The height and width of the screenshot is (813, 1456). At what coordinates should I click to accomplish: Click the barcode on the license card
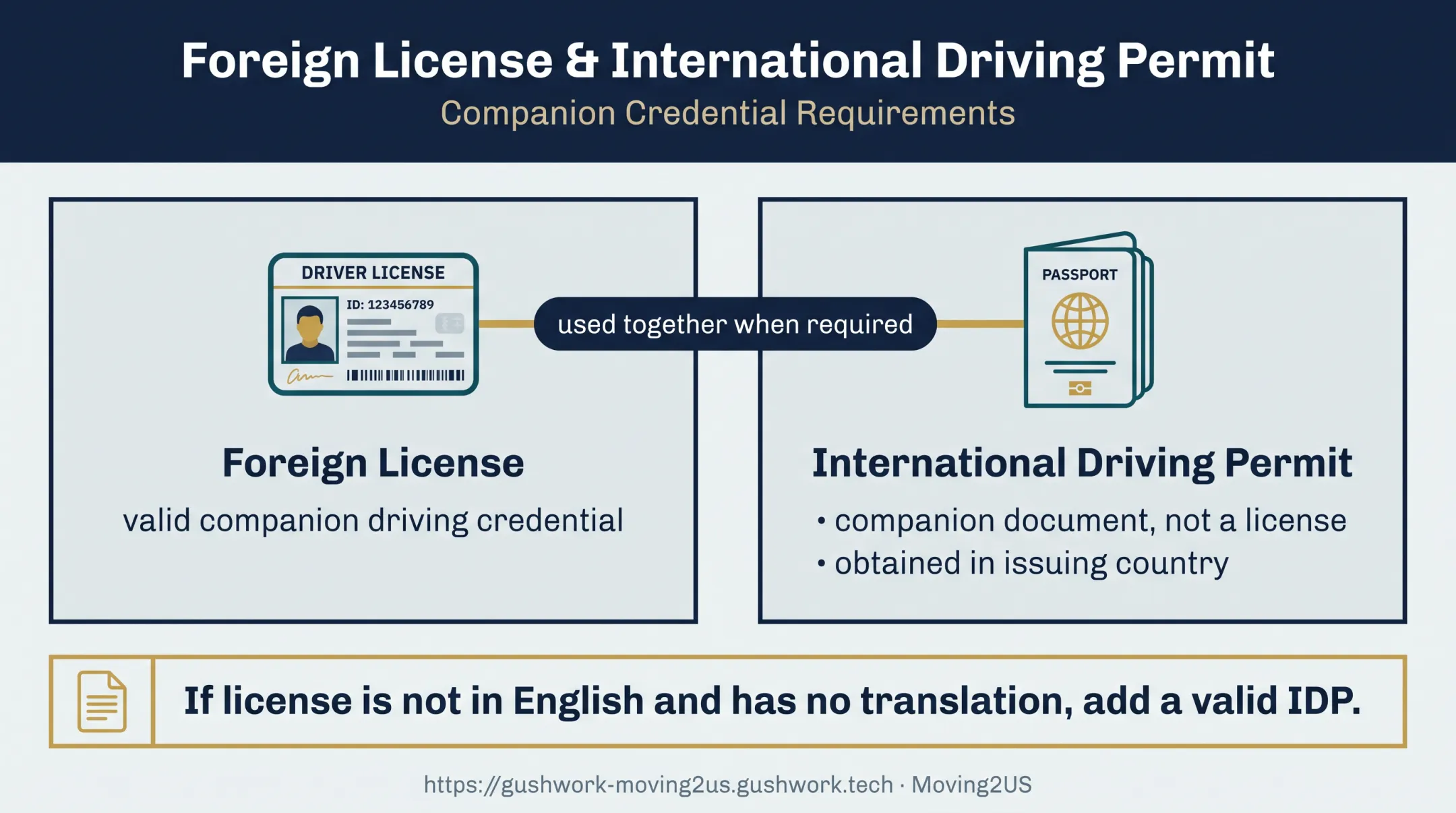405,375
